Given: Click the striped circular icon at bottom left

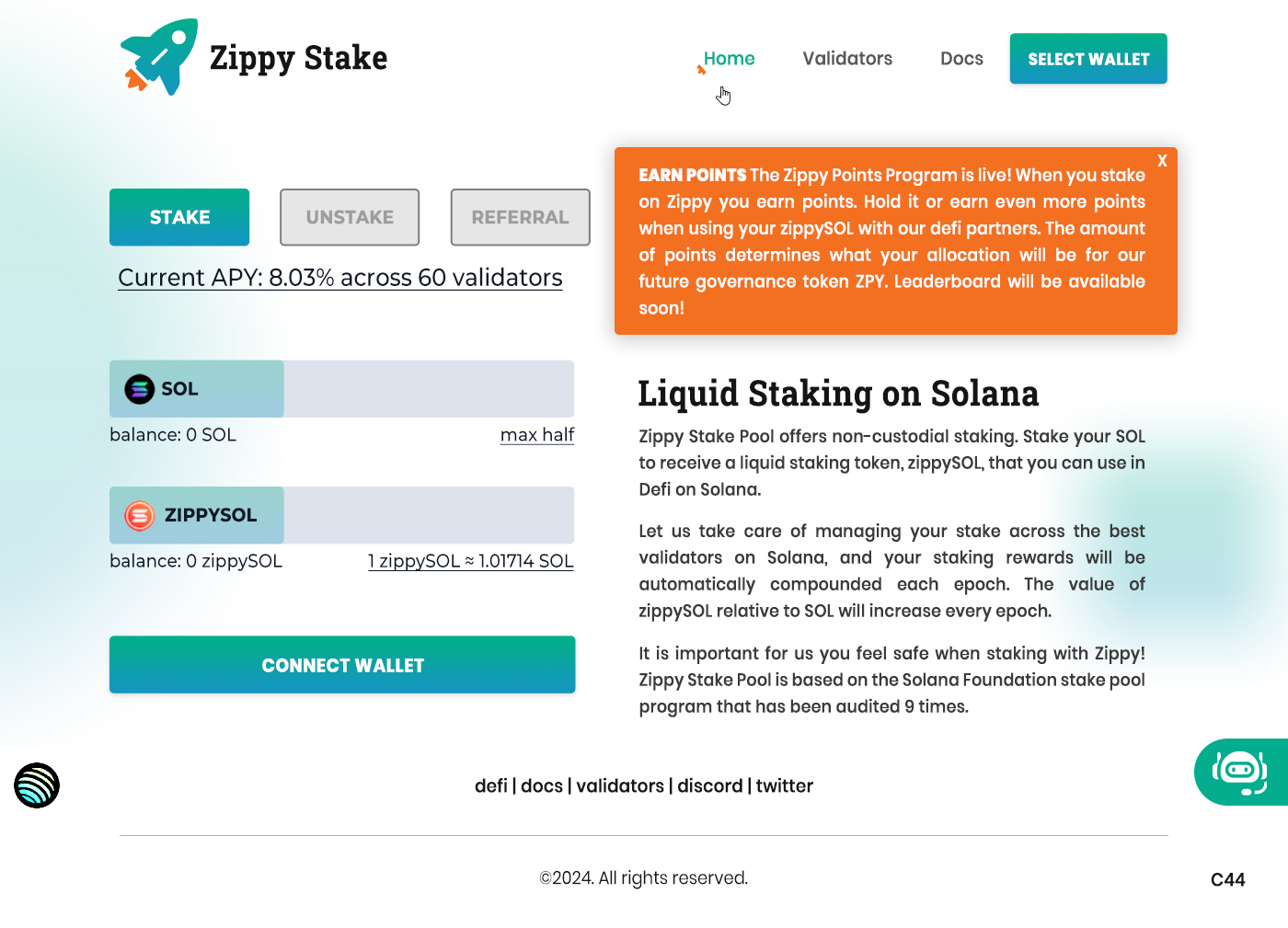Looking at the screenshot, I should click(x=37, y=785).
